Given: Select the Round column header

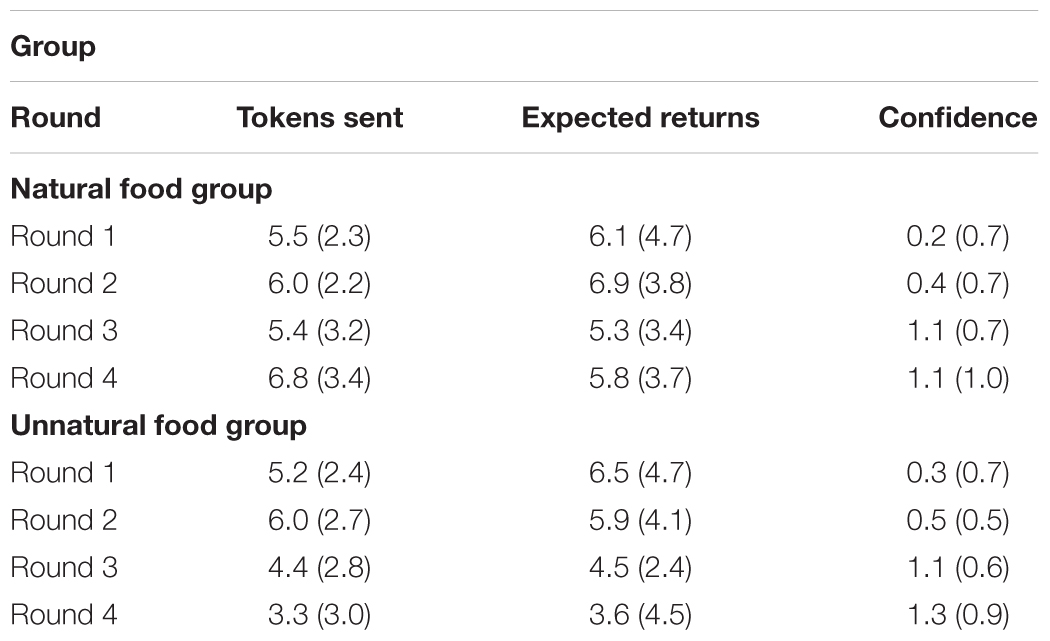Looking at the screenshot, I should [x=56, y=117].
